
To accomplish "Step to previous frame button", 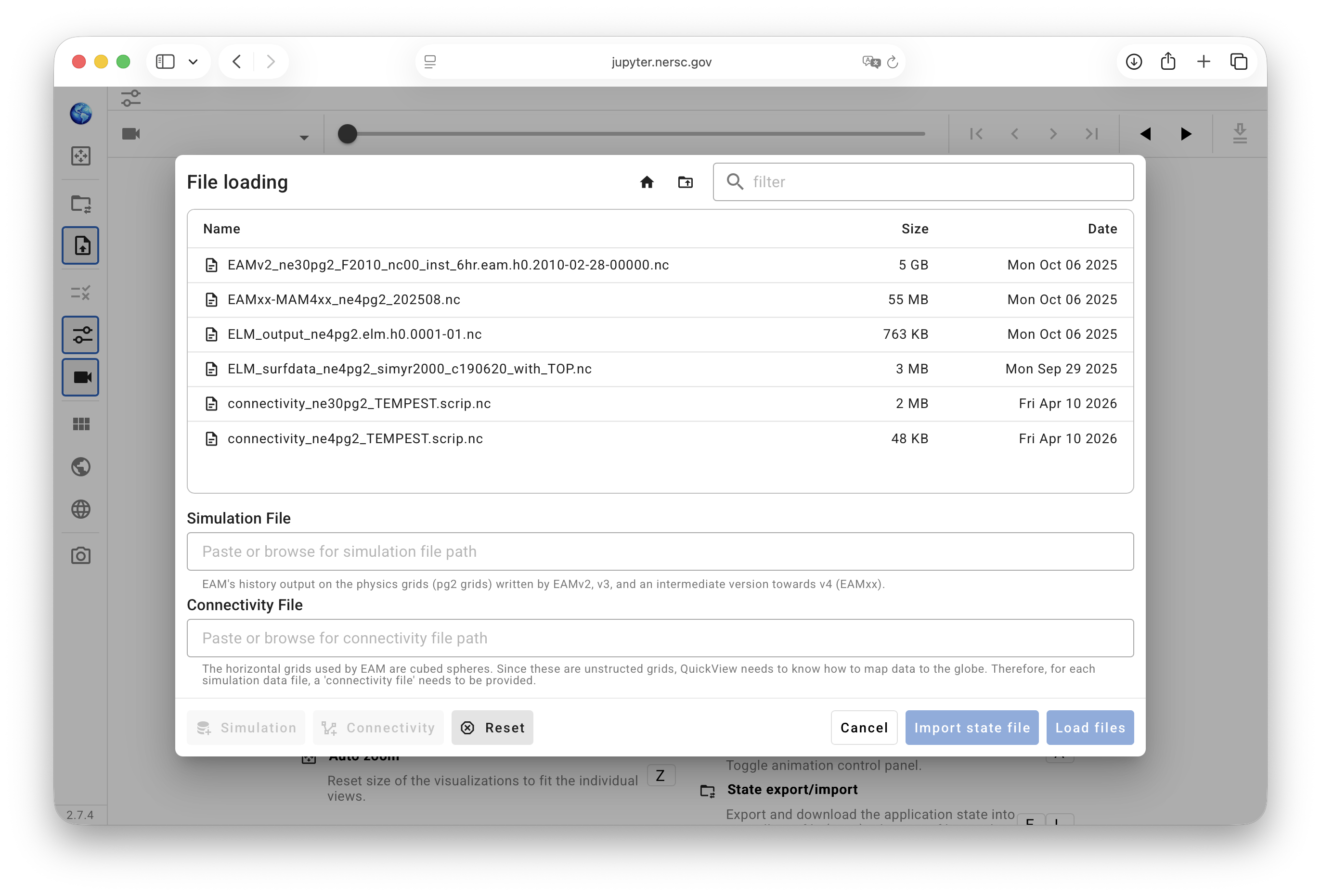I will (1015, 134).
